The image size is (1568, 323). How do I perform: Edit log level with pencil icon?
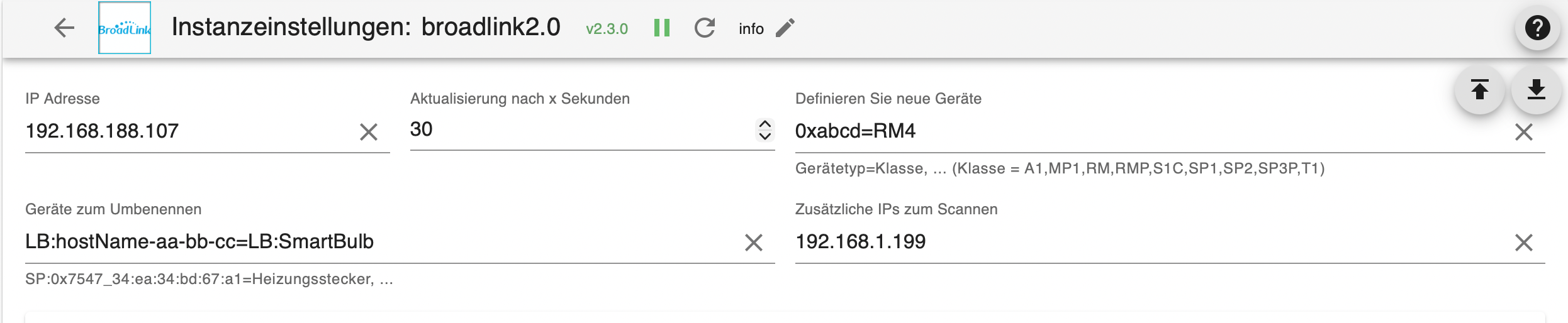point(785,28)
